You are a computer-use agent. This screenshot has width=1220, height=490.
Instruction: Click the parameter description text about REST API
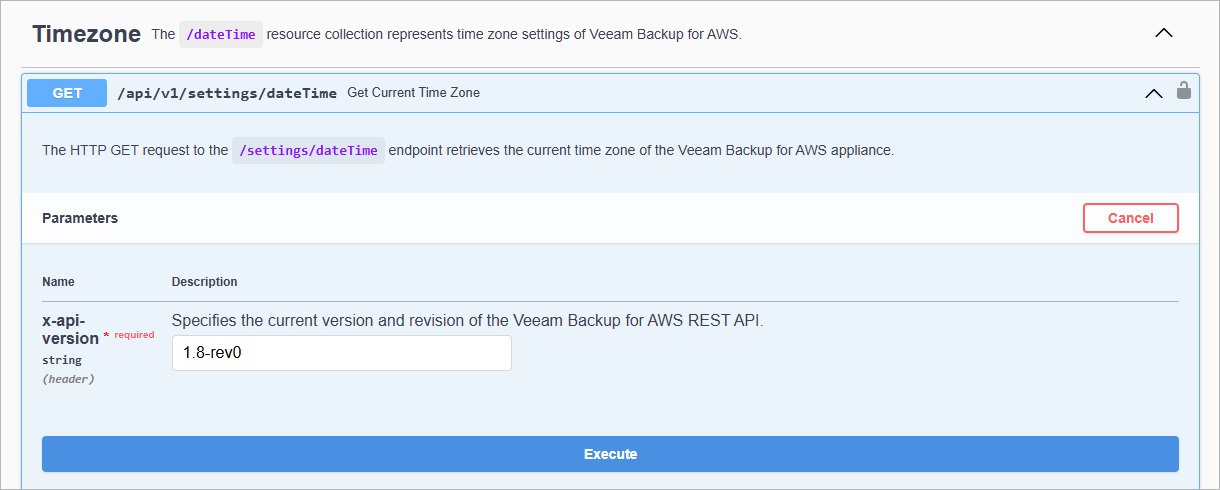coord(467,321)
